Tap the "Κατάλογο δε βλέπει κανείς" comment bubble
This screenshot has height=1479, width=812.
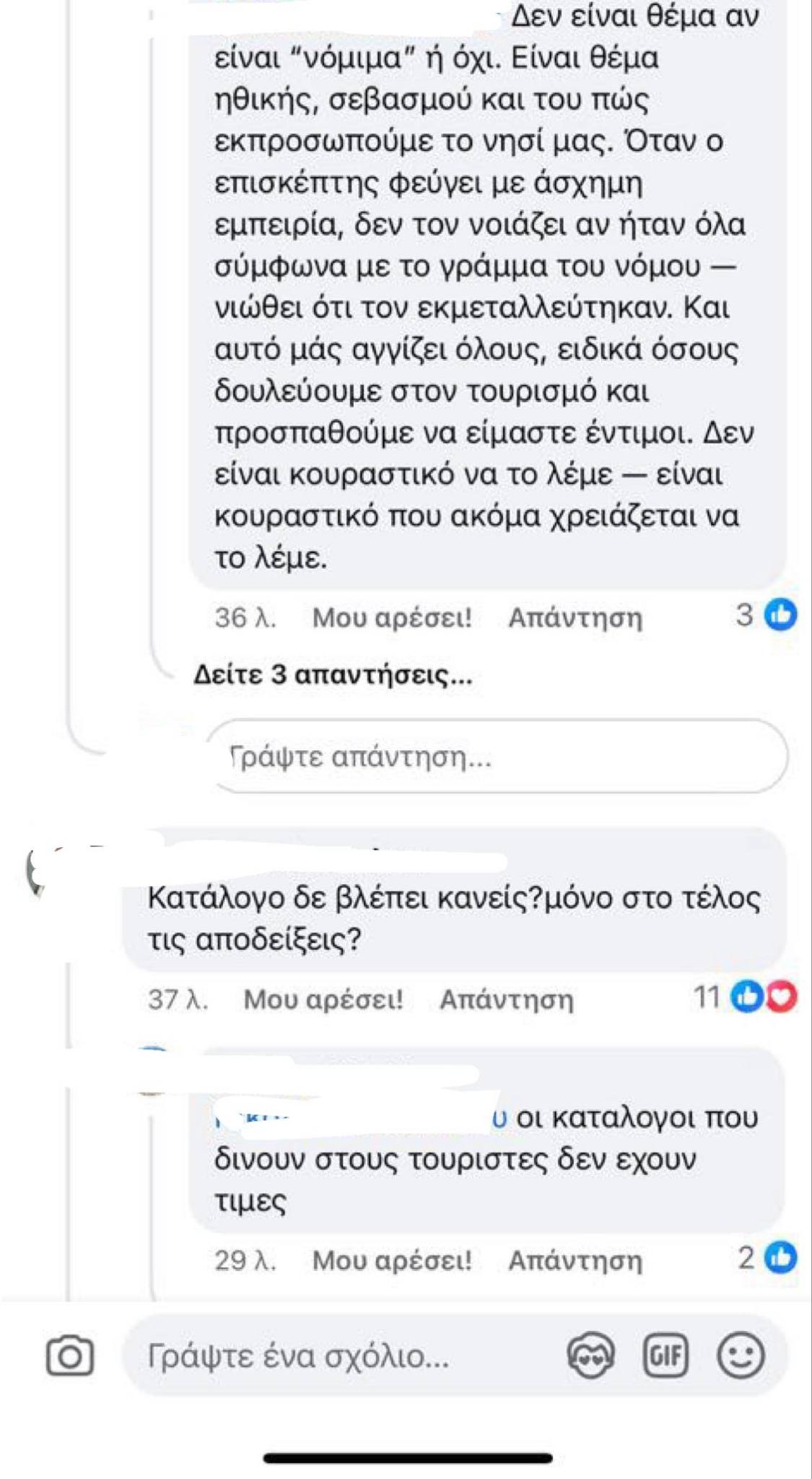coord(453,917)
